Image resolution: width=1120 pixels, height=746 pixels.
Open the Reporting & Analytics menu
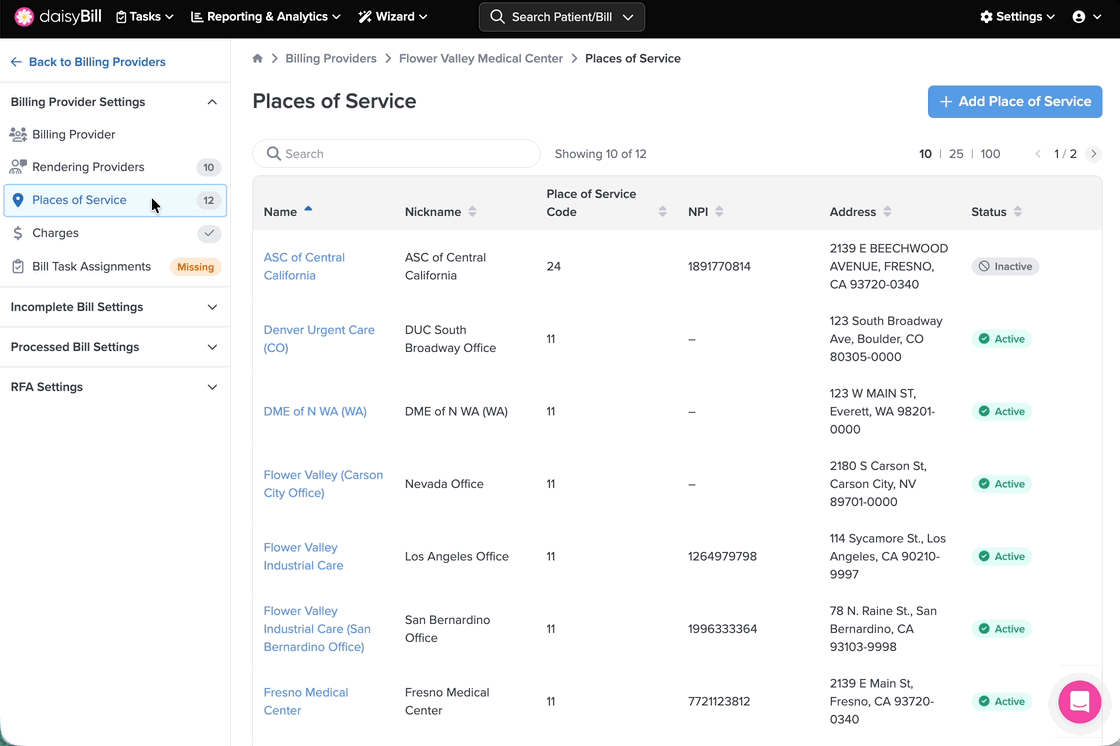pos(265,17)
